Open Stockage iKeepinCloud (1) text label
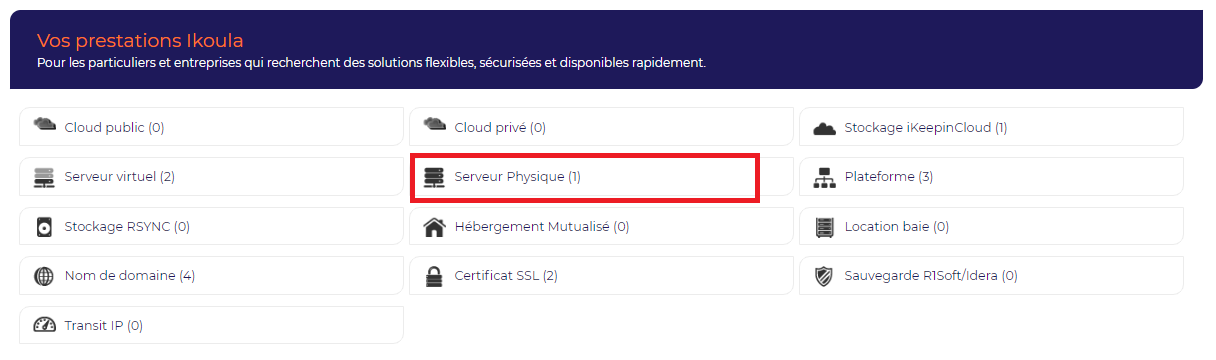This screenshot has height=360, width=1216. (925, 128)
